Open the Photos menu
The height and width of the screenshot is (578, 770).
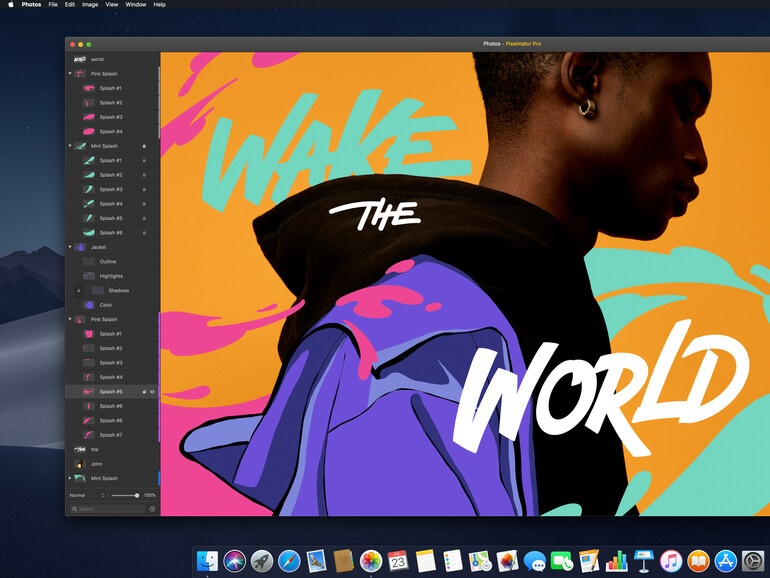pyautogui.click(x=31, y=4)
